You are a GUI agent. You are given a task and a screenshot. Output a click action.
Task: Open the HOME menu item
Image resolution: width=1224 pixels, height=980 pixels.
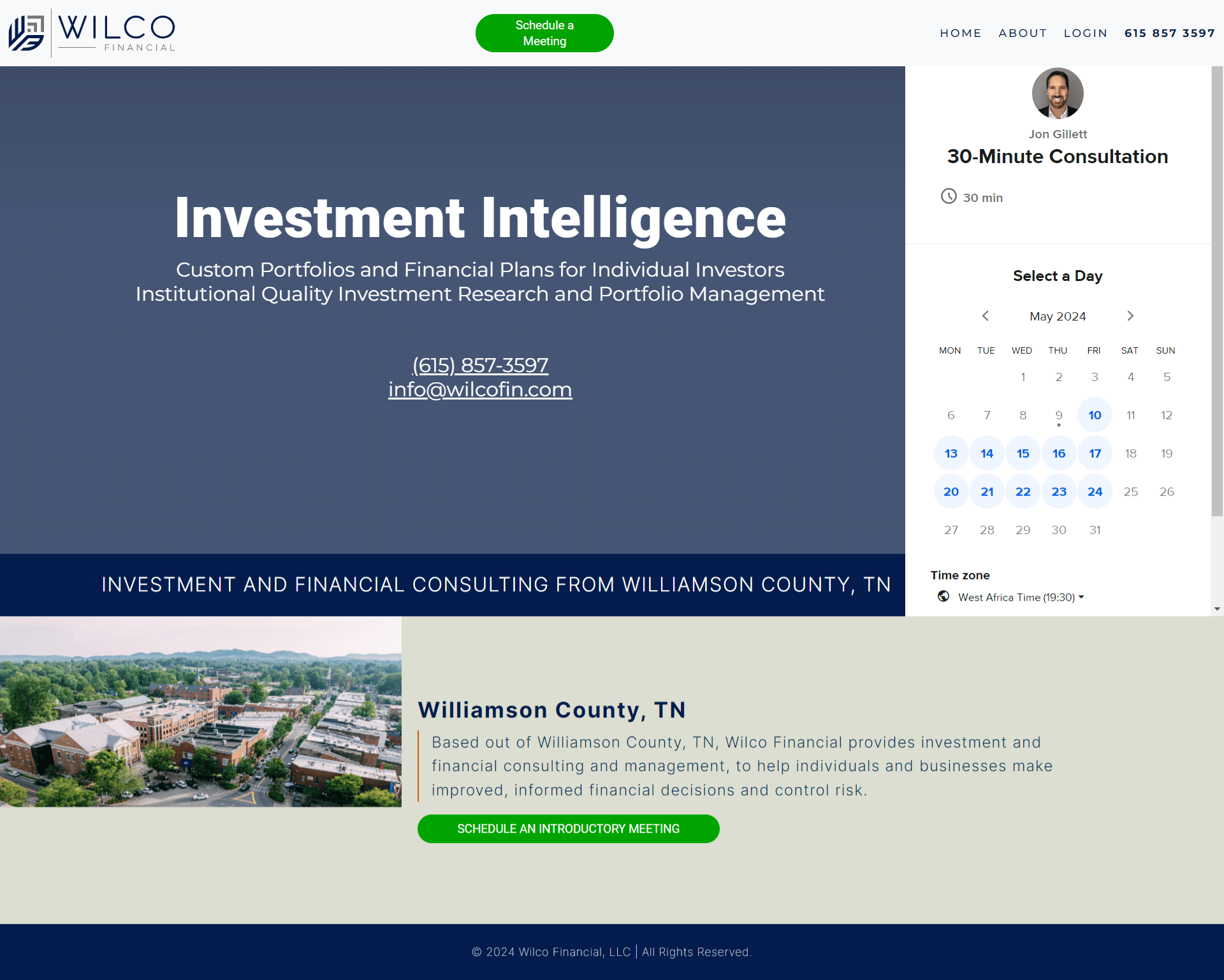(960, 33)
